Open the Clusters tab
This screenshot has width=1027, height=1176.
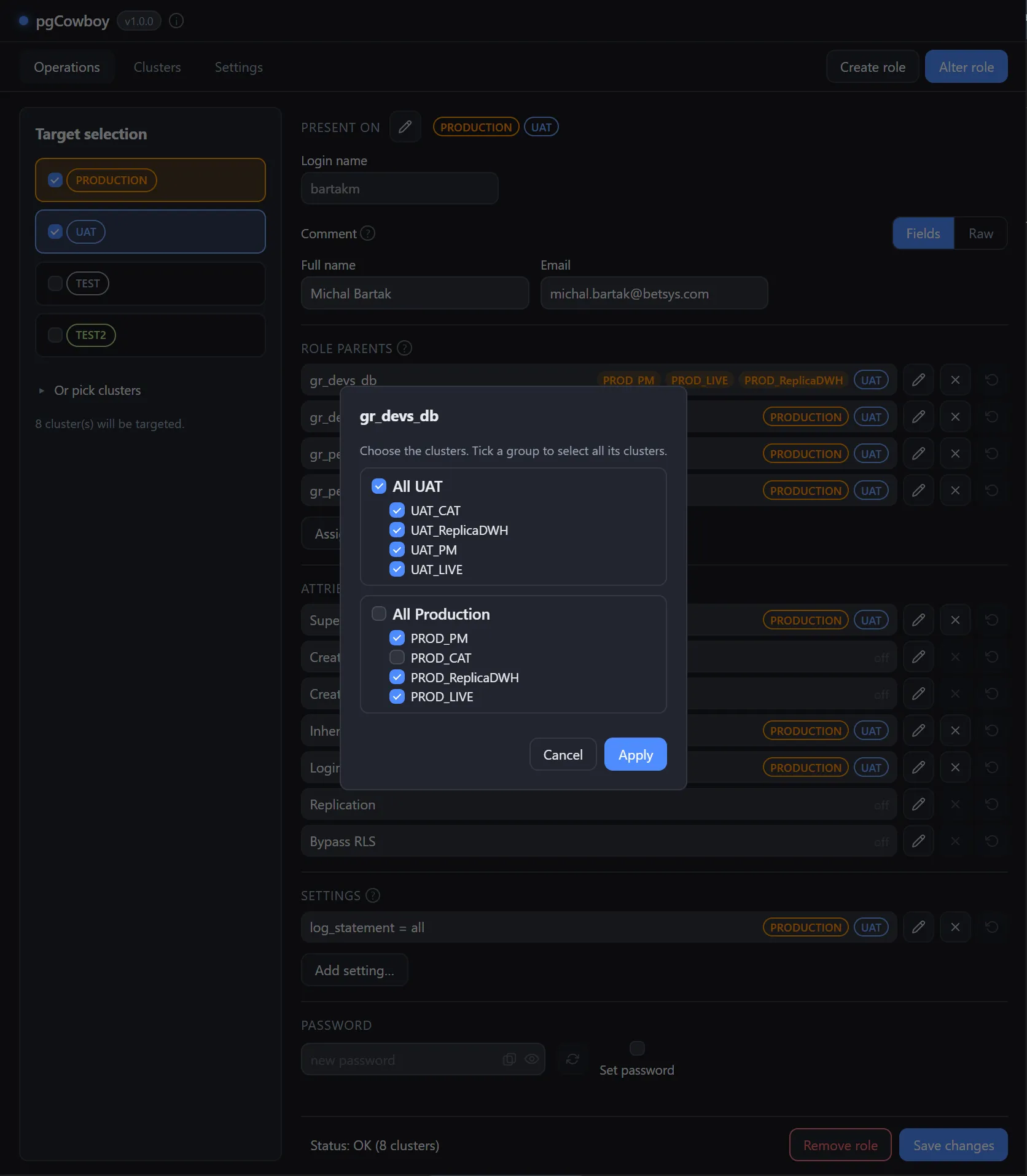point(157,67)
